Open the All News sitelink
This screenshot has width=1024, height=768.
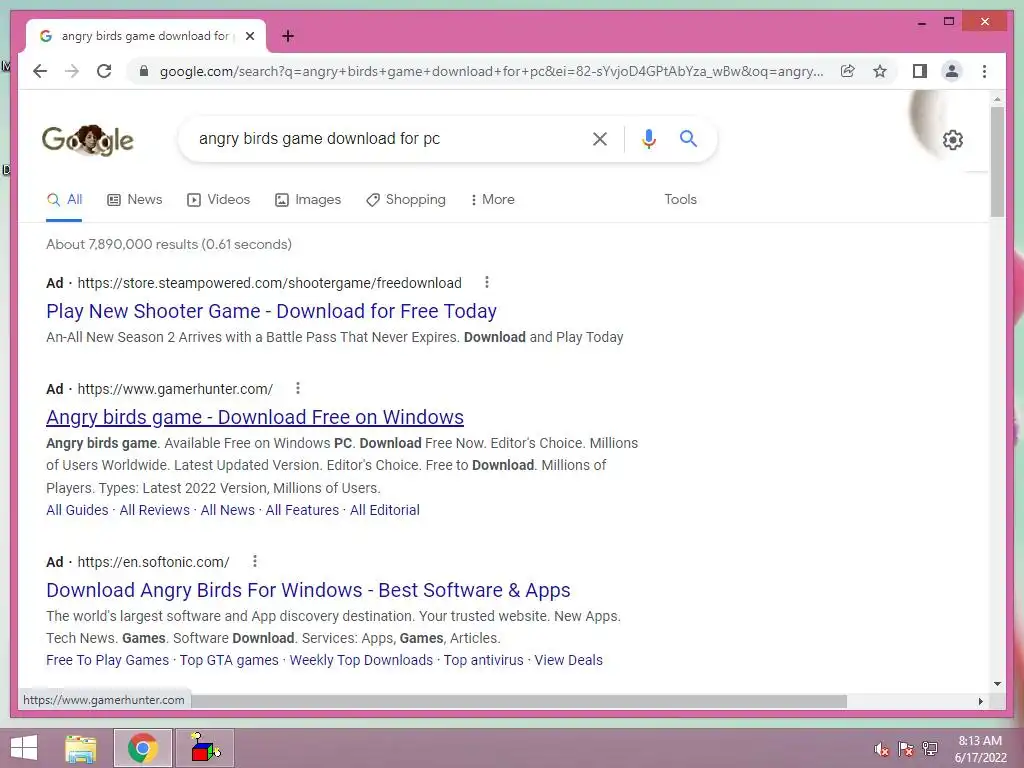(x=227, y=510)
